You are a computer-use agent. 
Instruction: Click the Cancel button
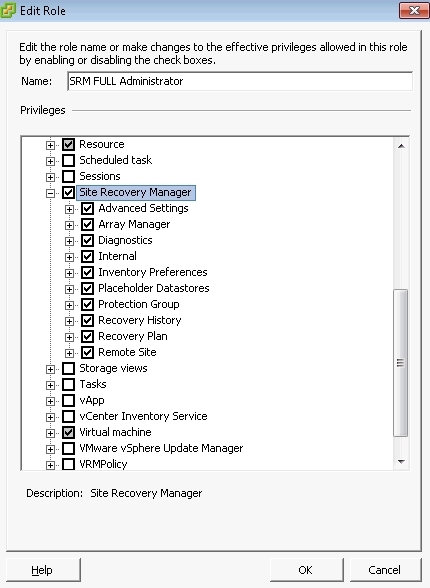coord(385,570)
